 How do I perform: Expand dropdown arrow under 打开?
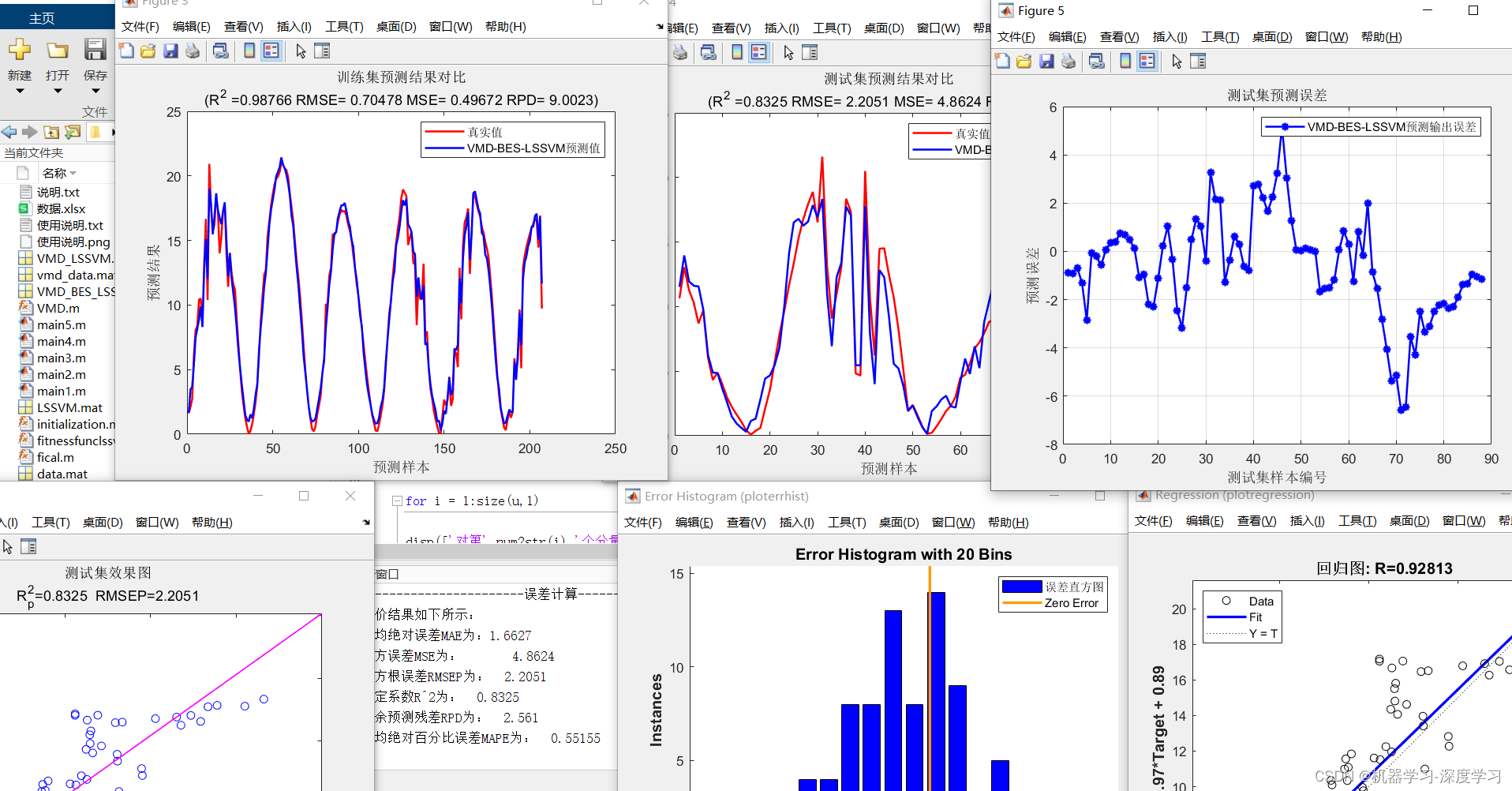click(x=58, y=91)
